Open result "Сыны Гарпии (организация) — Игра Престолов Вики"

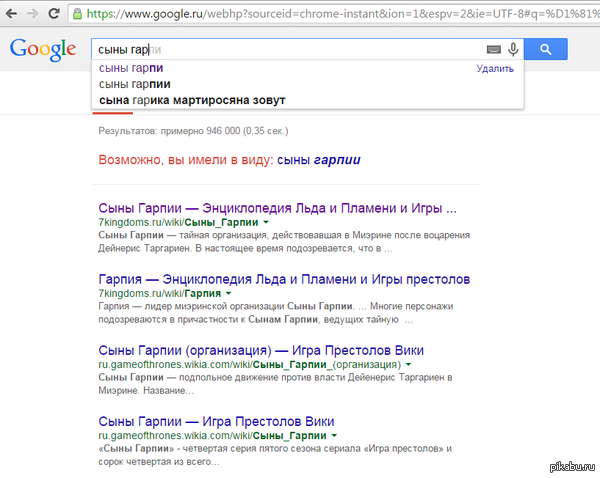point(261,350)
